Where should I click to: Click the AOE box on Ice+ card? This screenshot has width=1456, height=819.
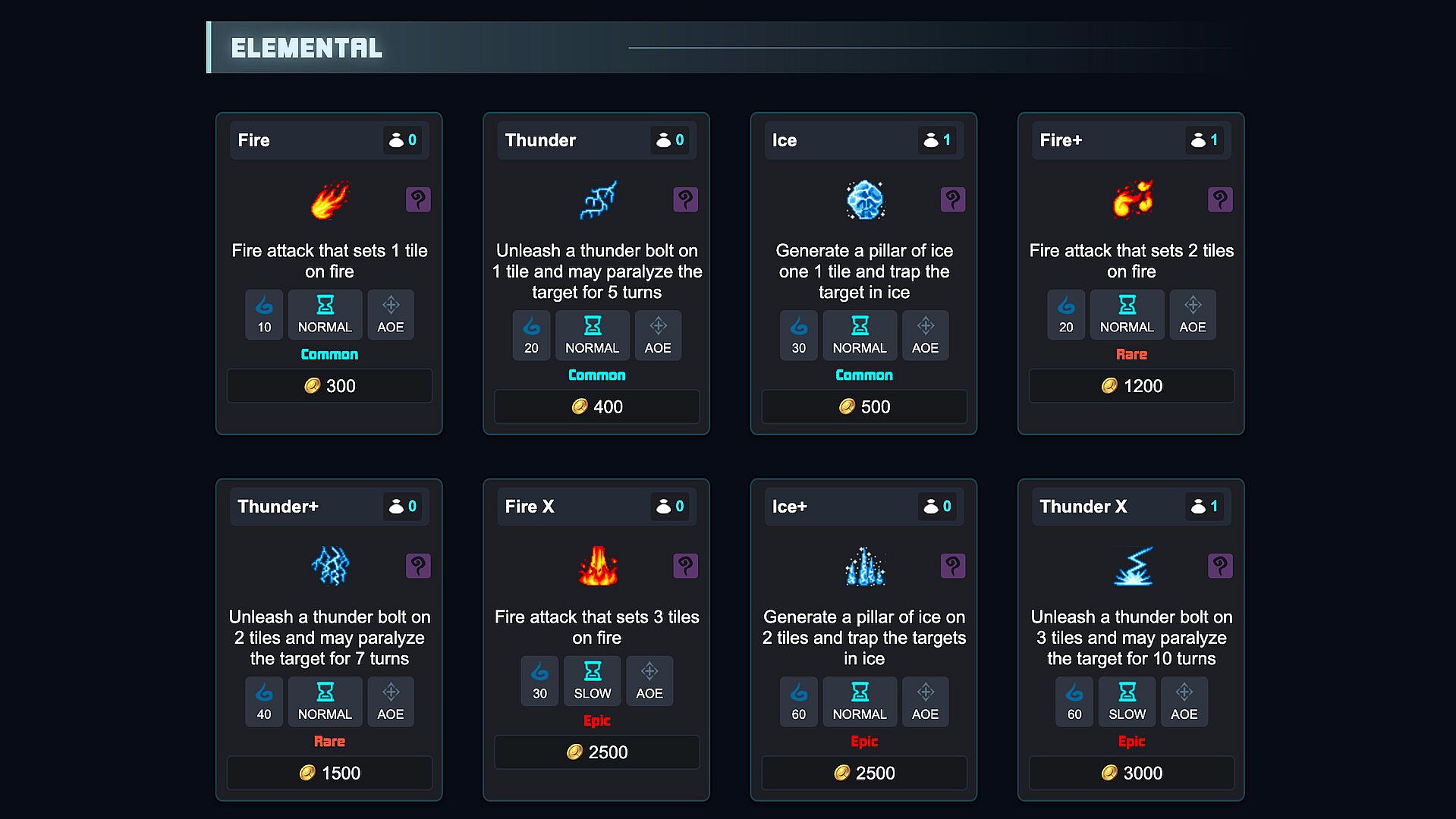click(x=925, y=701)
